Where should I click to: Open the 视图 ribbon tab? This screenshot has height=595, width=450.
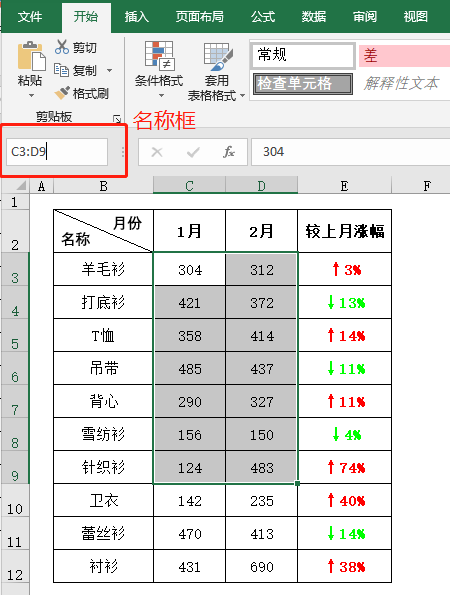[x=416, y=17]
